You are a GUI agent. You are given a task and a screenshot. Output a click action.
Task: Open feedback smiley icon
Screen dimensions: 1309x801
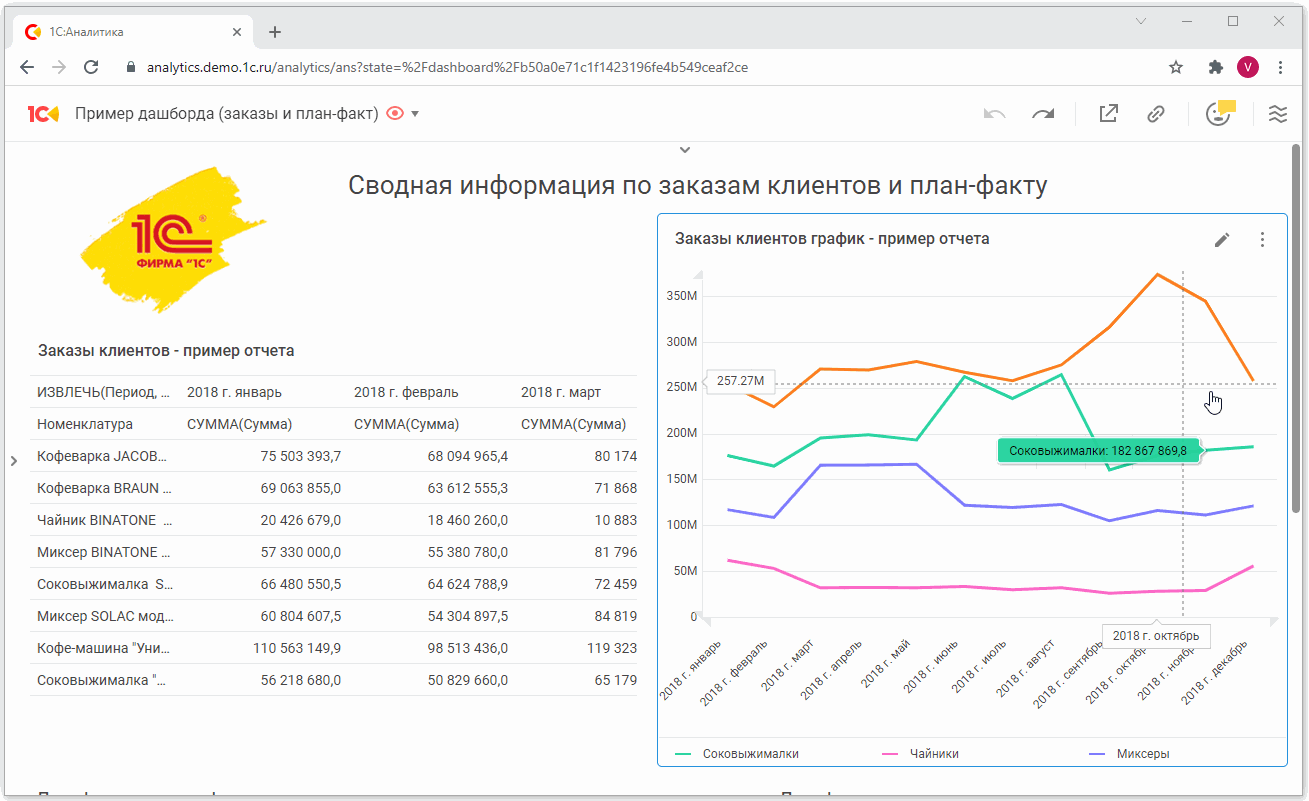1218,114
